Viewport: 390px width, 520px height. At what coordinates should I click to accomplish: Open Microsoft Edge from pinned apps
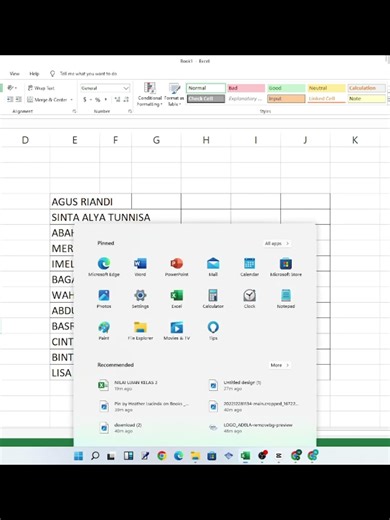tap(104, 267)
